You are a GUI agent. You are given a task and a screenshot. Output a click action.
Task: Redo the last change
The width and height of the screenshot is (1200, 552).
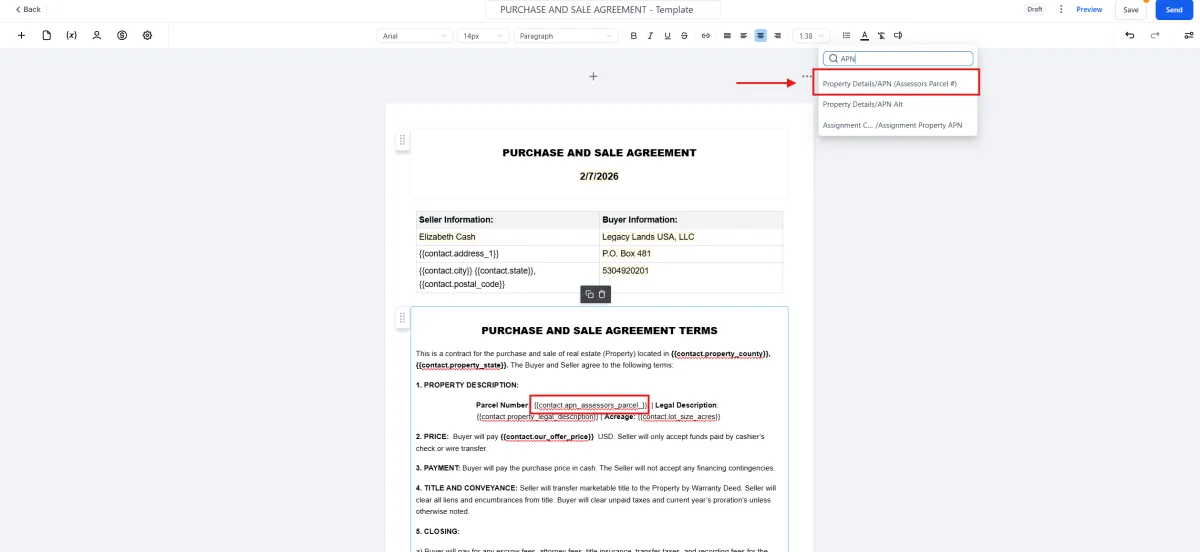click(x=1155, y=35)
